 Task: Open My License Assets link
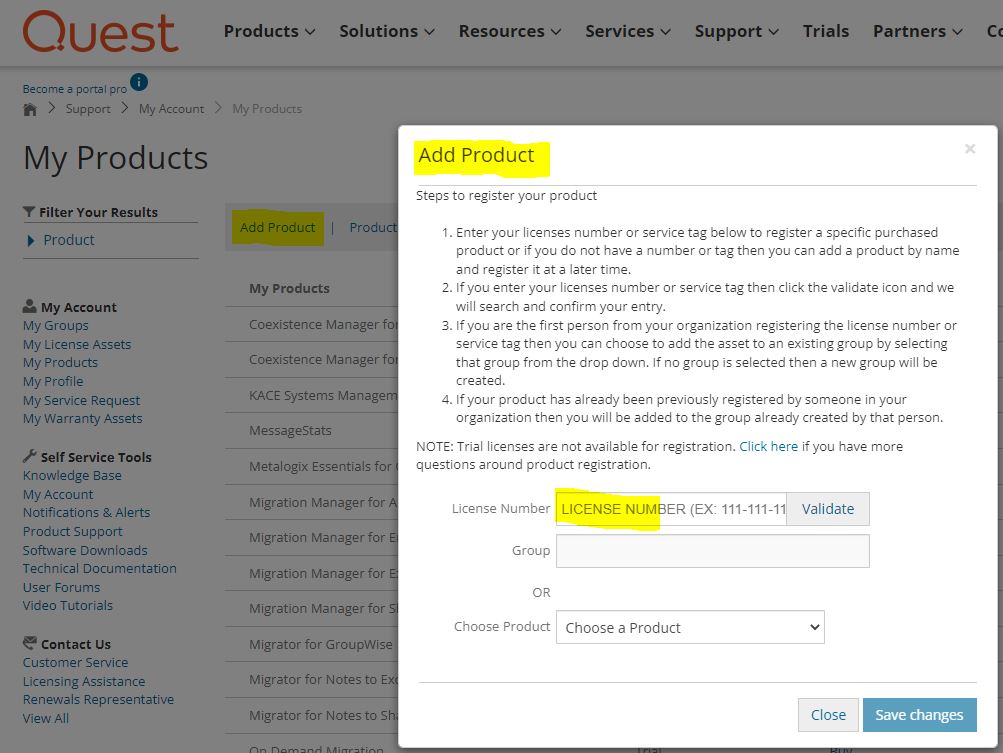pyautogui.click(x=77, y=344)
